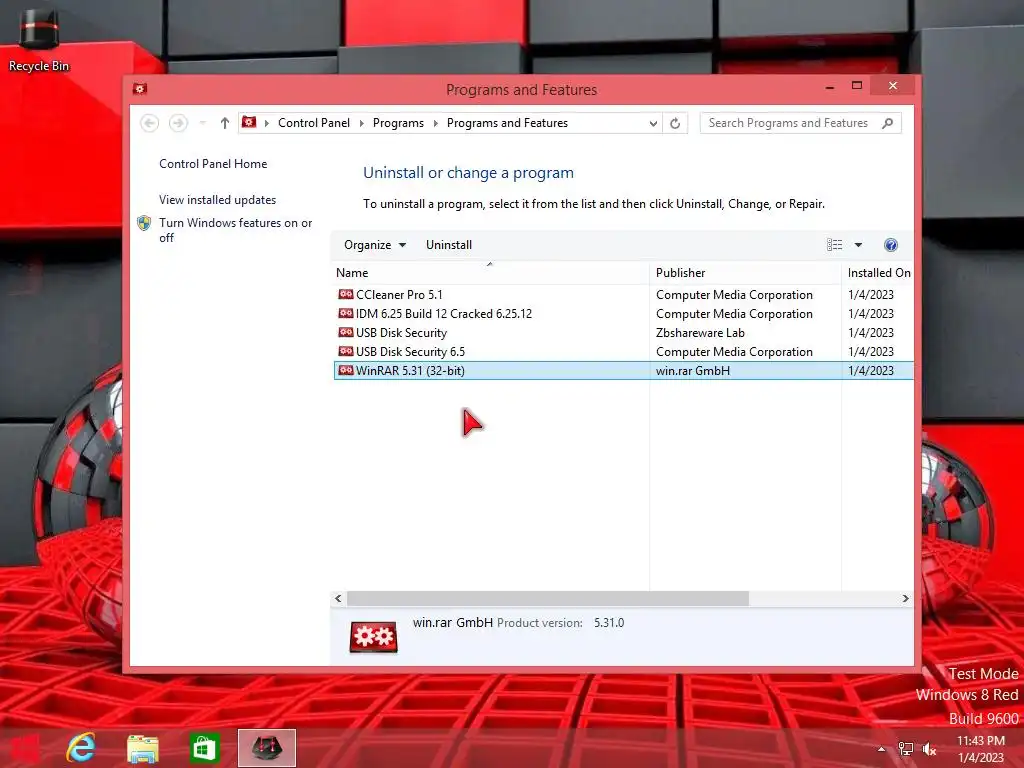The height and width of the screenshot is (768, 1024).
Task: Focus the Search Programs and Features field
Action: point(800,123)
